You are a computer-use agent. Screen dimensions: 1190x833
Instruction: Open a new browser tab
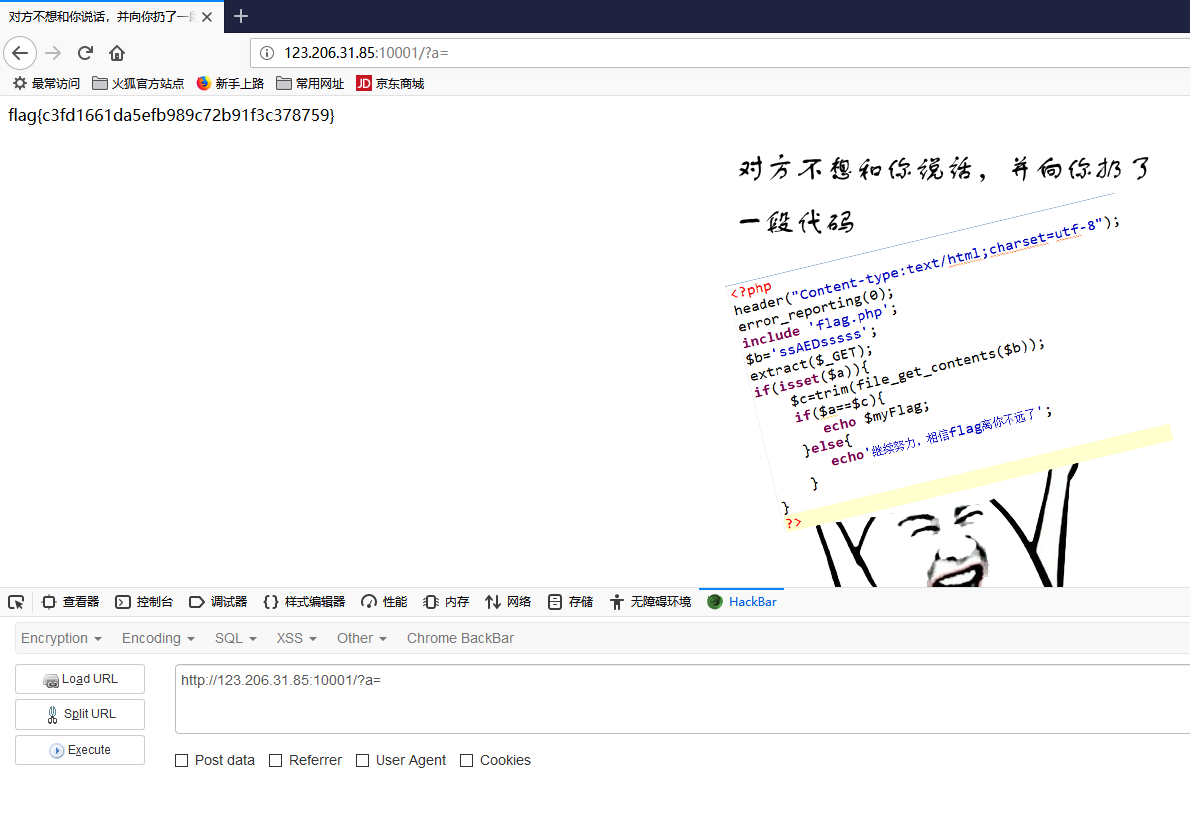(241, 16)
